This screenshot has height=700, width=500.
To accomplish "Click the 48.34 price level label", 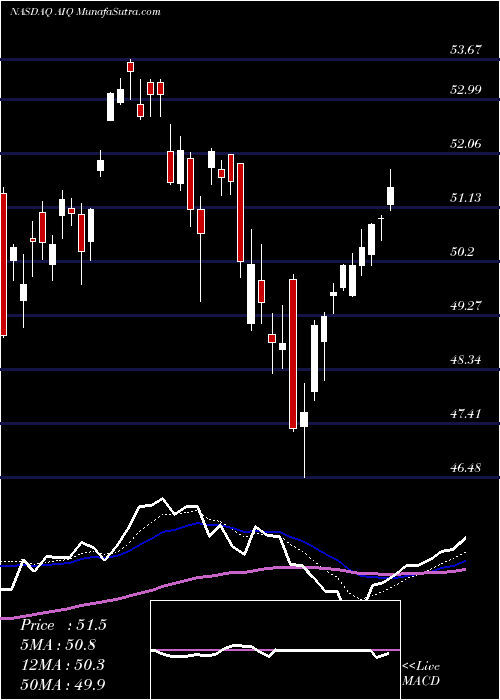I will [x=465, y=360].
